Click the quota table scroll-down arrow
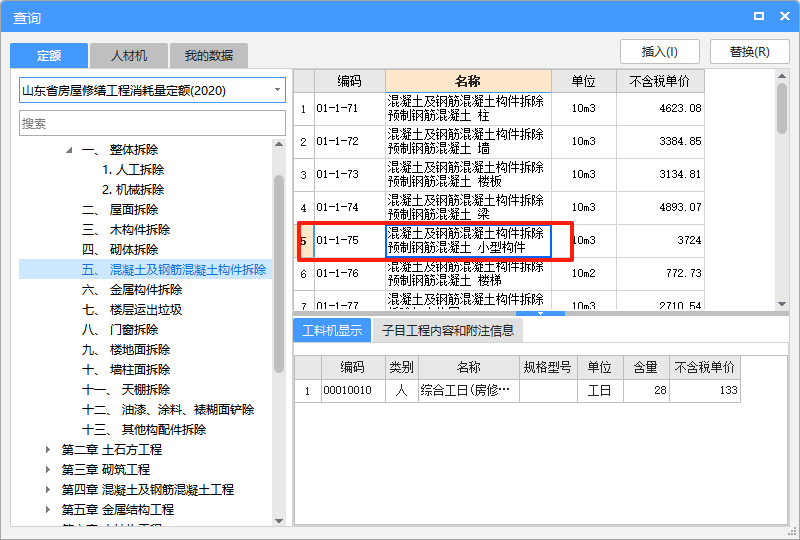This screenshot has height=540, width=800. [782, 304]
